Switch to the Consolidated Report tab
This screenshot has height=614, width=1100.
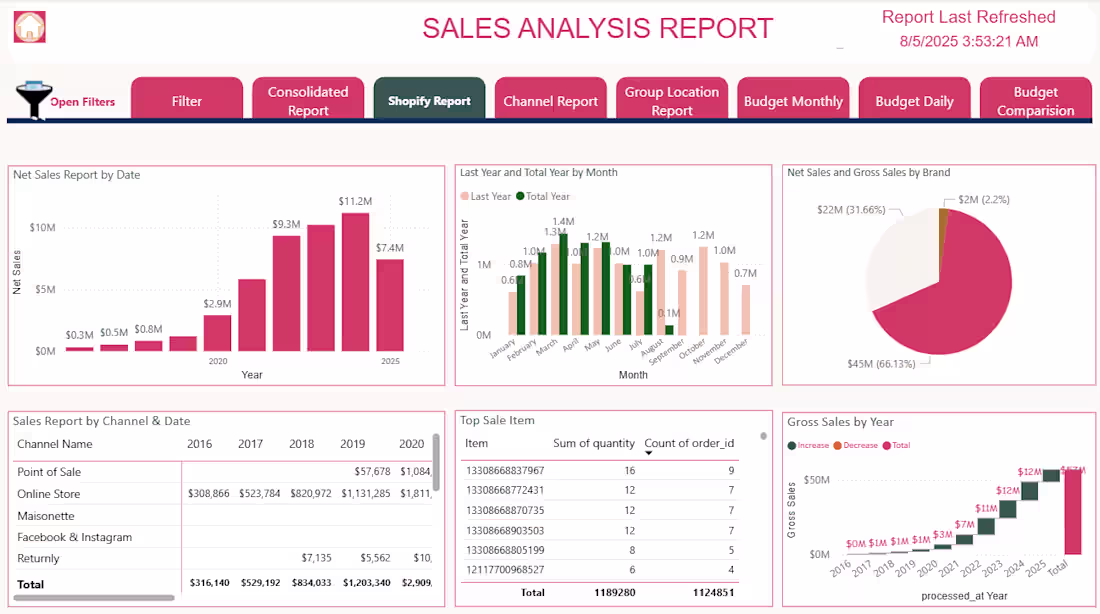308,100
